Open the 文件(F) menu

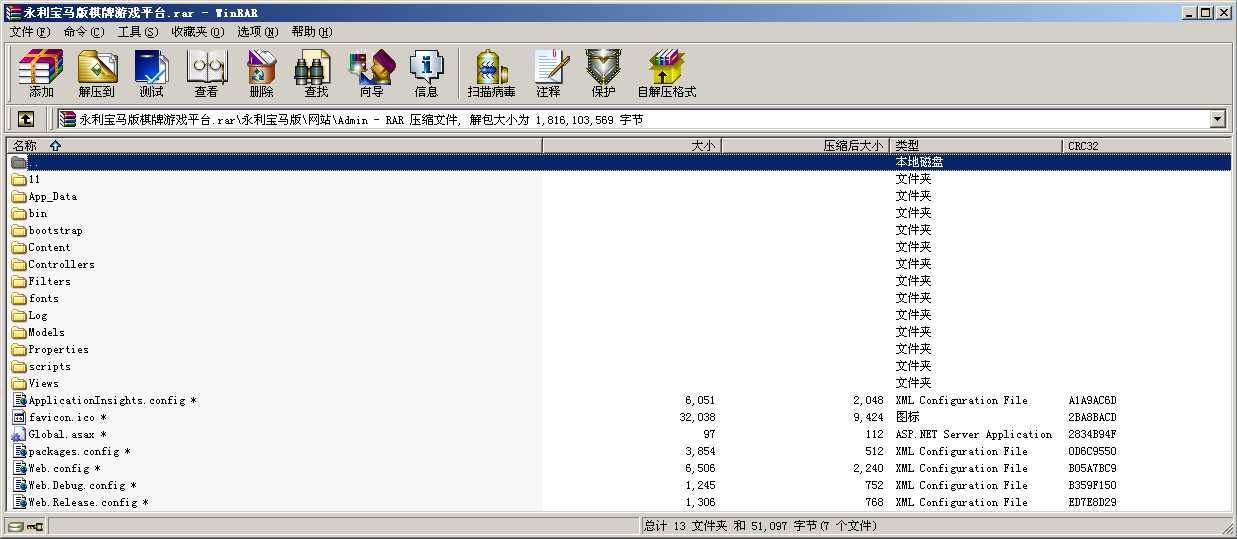tap(30, 31)
